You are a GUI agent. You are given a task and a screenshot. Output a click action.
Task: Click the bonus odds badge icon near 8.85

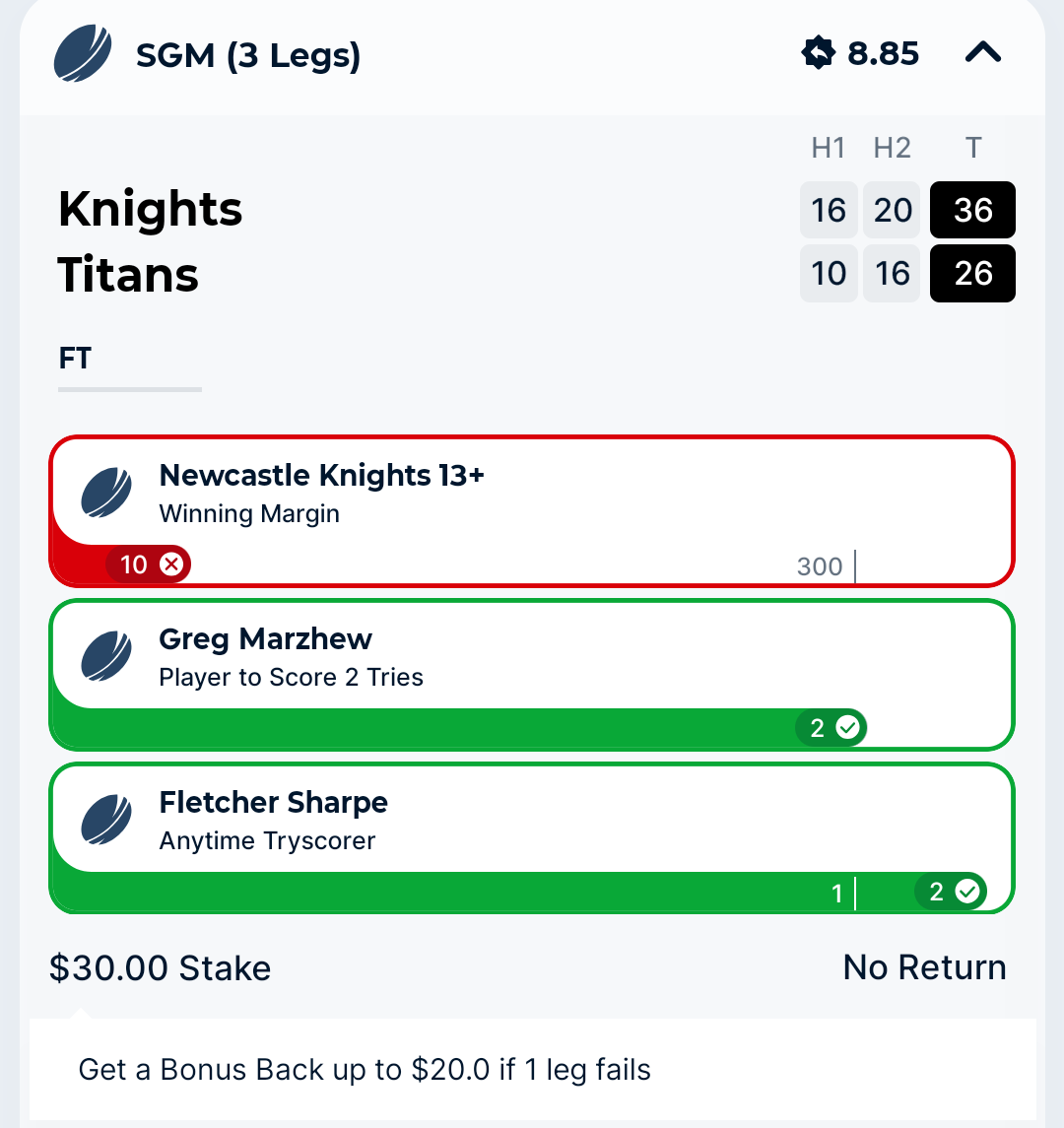pos(819,53)
